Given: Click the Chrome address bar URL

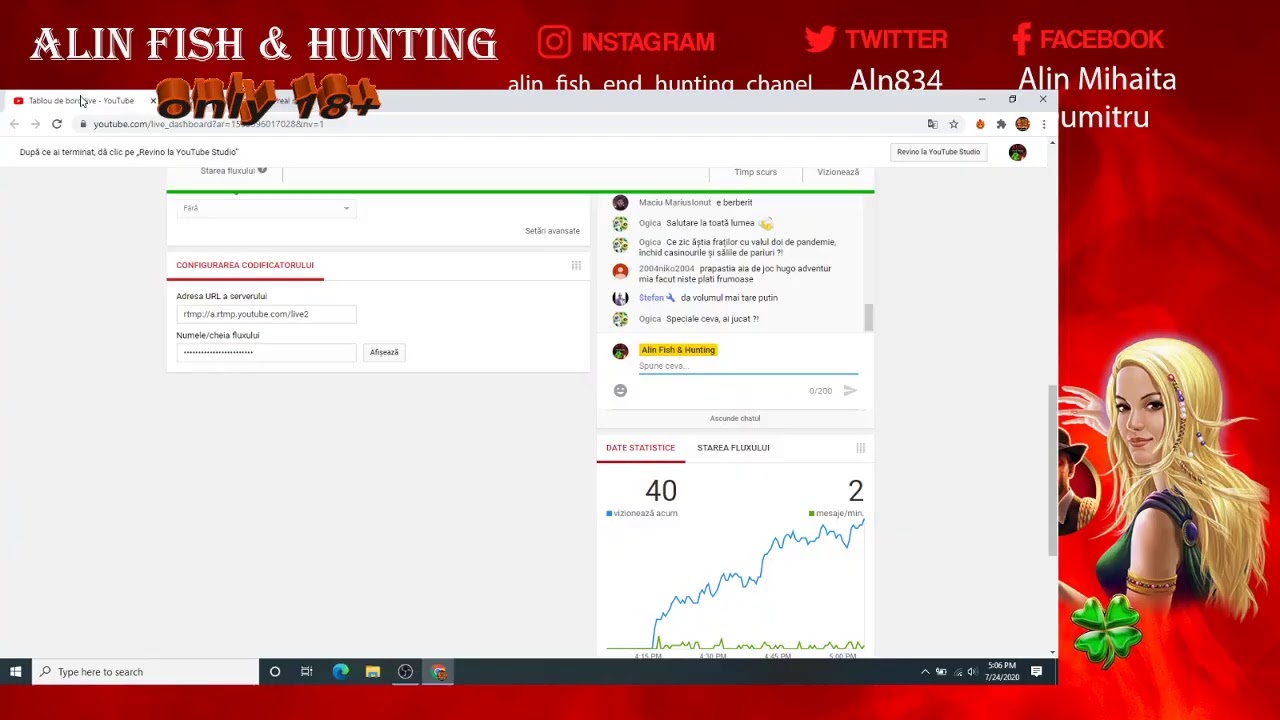Looking at the screenshot, I should tap(208, 124).
